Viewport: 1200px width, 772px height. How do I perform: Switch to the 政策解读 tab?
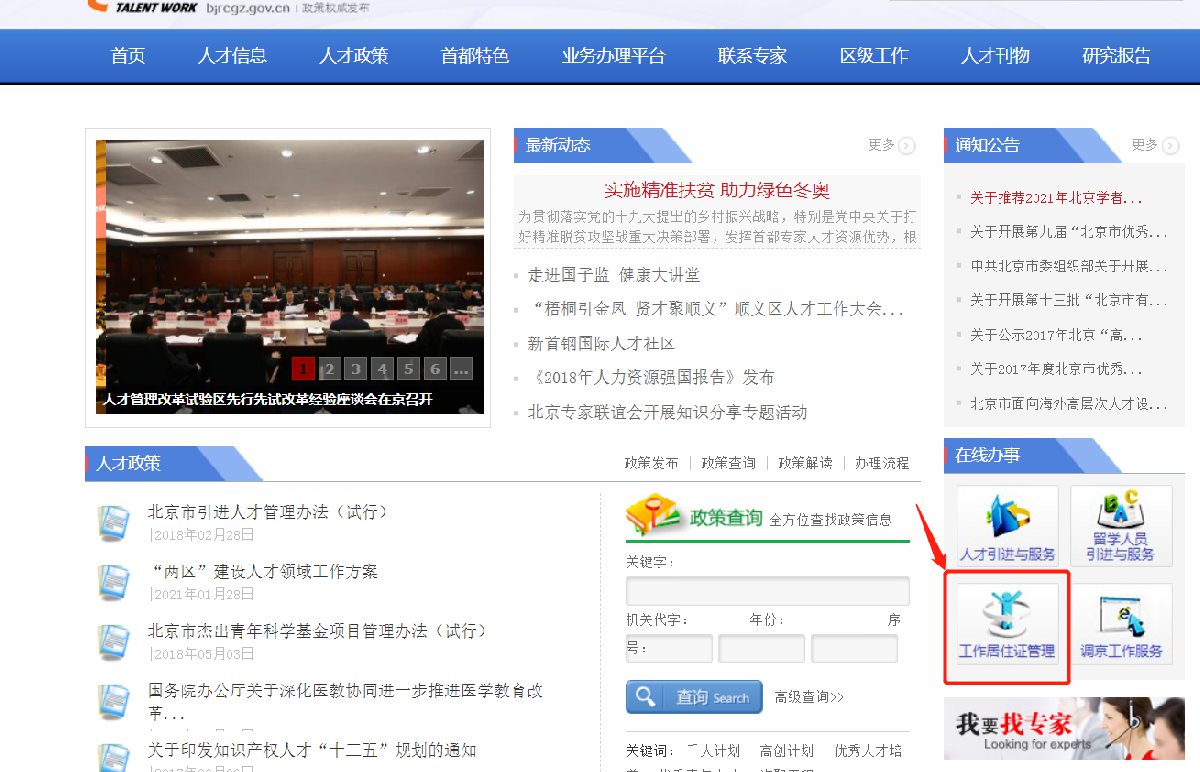pyautogui.click(x=805, y=463)
